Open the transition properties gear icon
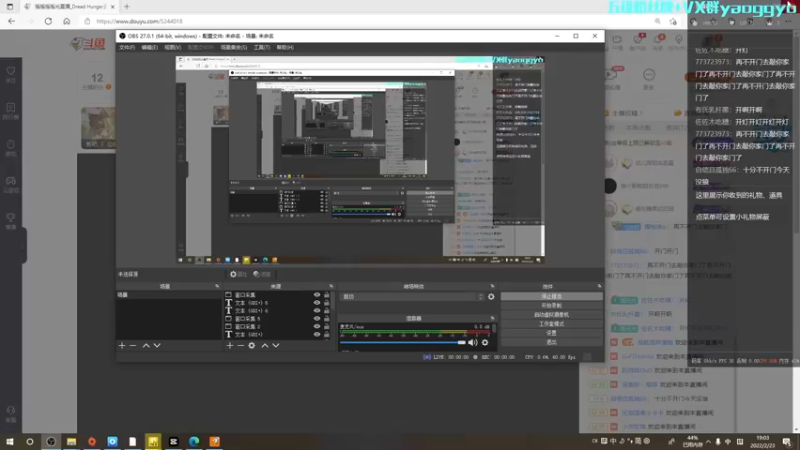Viewport: 800px width, 450px height. (x=491, y=296)
